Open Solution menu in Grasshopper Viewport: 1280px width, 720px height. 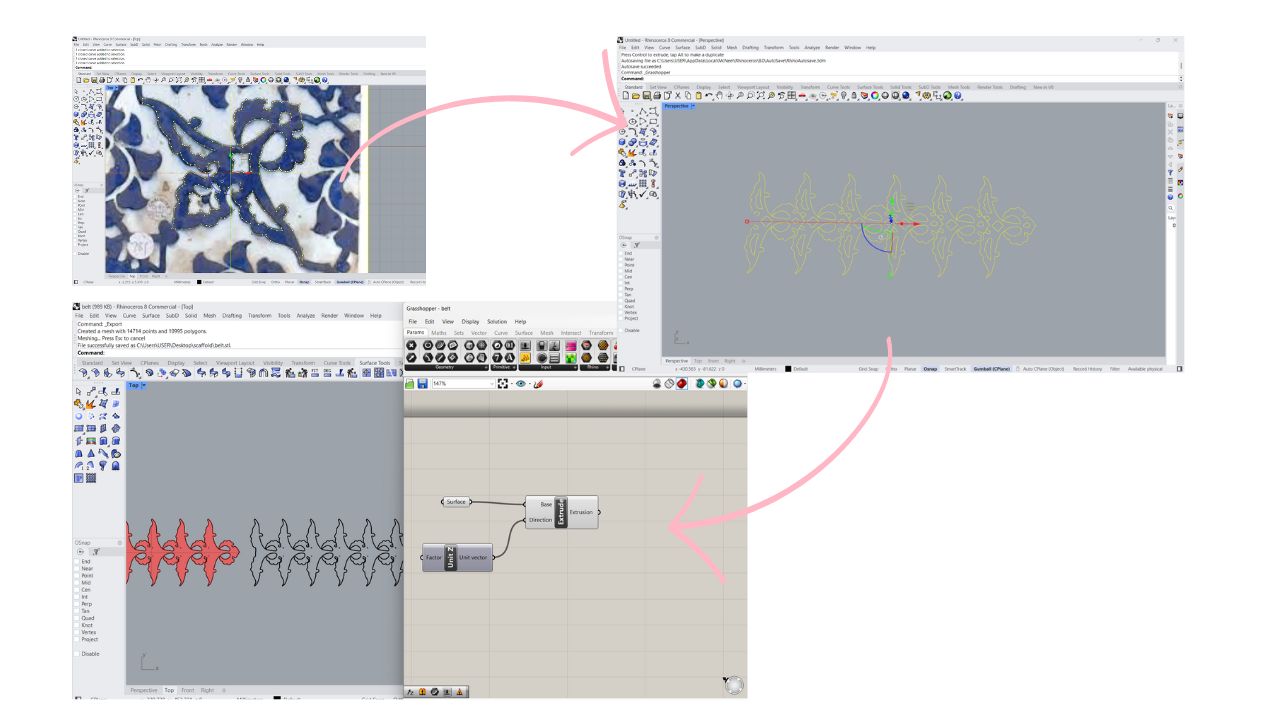pyautogui.click(x=496, y=321)
